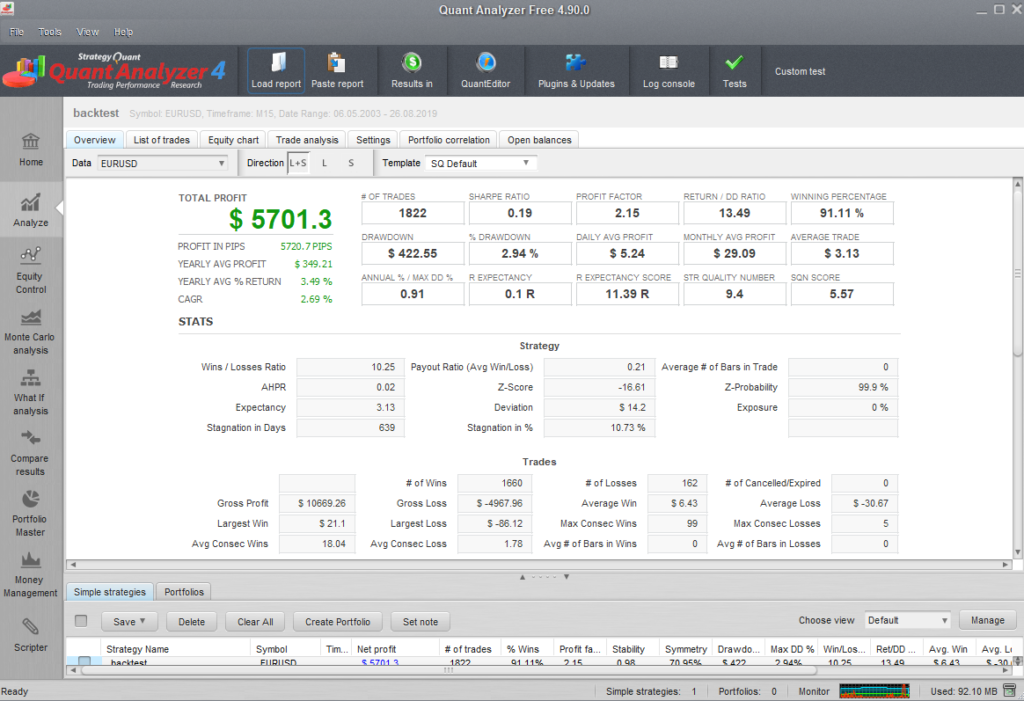The image size is (1024, 701).
Task: Go to Home in the sidebar
Action: point(31,150)
